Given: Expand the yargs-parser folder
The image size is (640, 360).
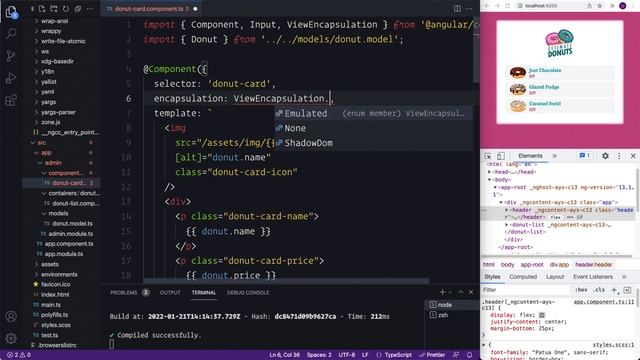Looking at the screenshot, I should point(58,112).
